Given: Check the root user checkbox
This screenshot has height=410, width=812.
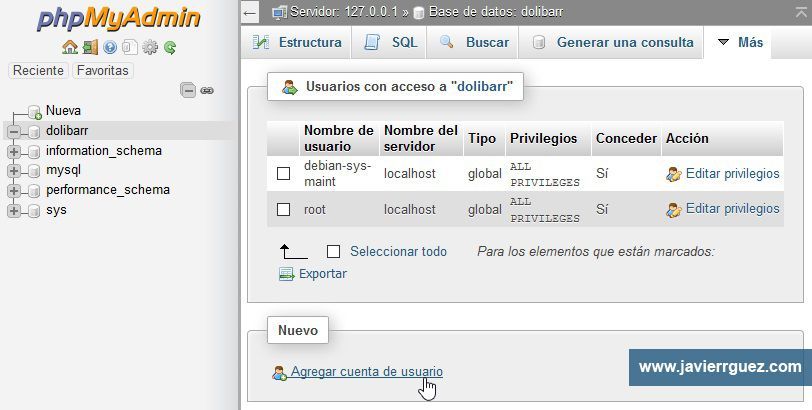Looking at the screenshot, I should point(283,209).
